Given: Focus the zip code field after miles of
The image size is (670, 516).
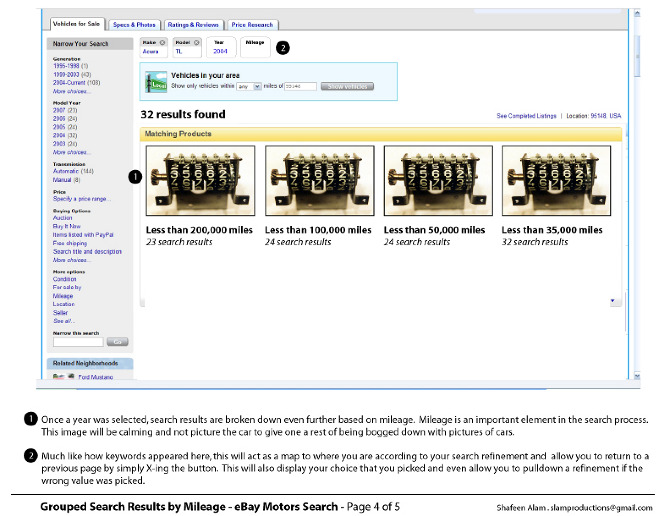Looking at the screenshot, I should tap(300, 86).
